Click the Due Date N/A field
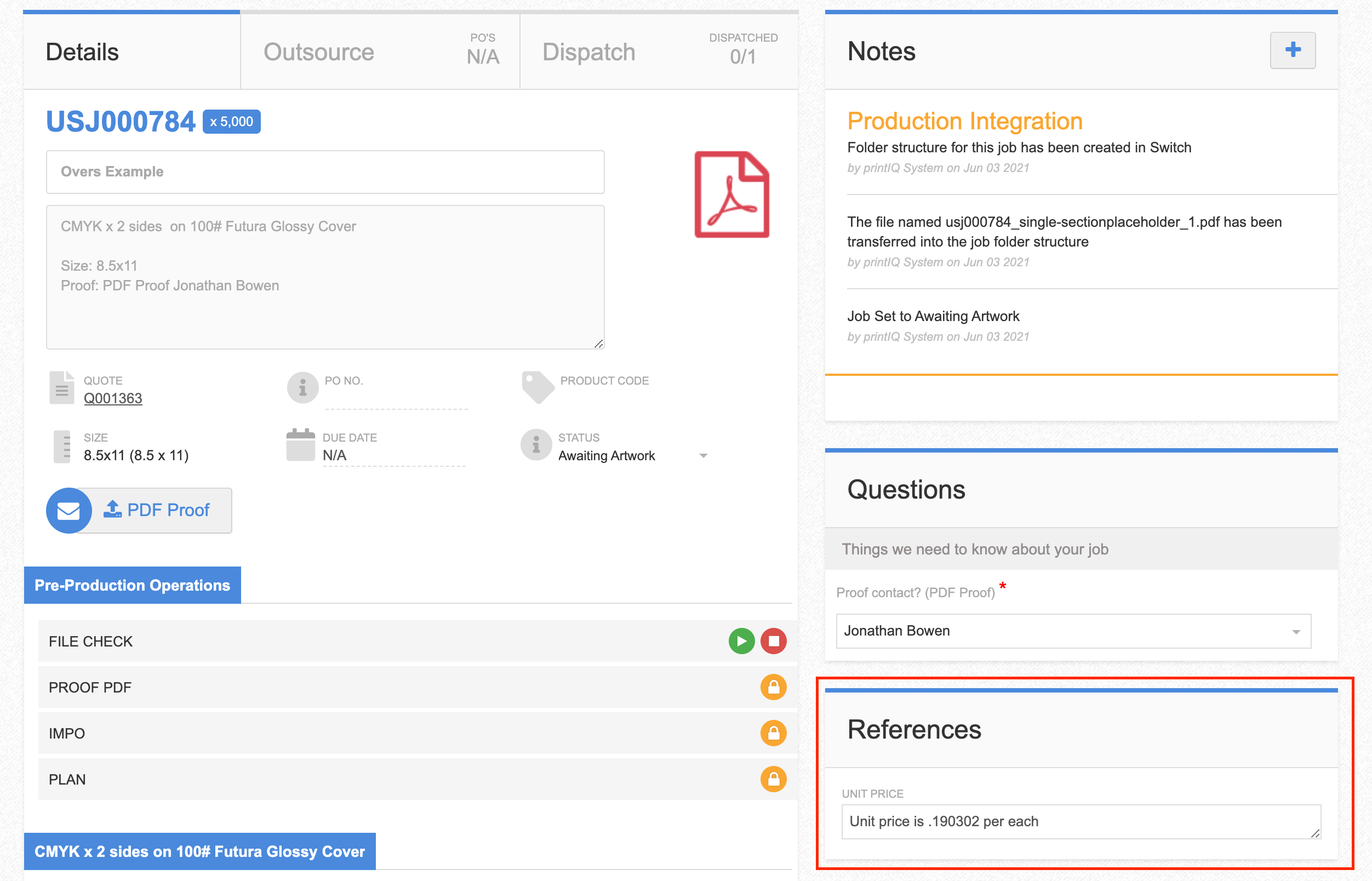Image resolution: width=1372 pixels, height=881 pixels. [393, 456]
